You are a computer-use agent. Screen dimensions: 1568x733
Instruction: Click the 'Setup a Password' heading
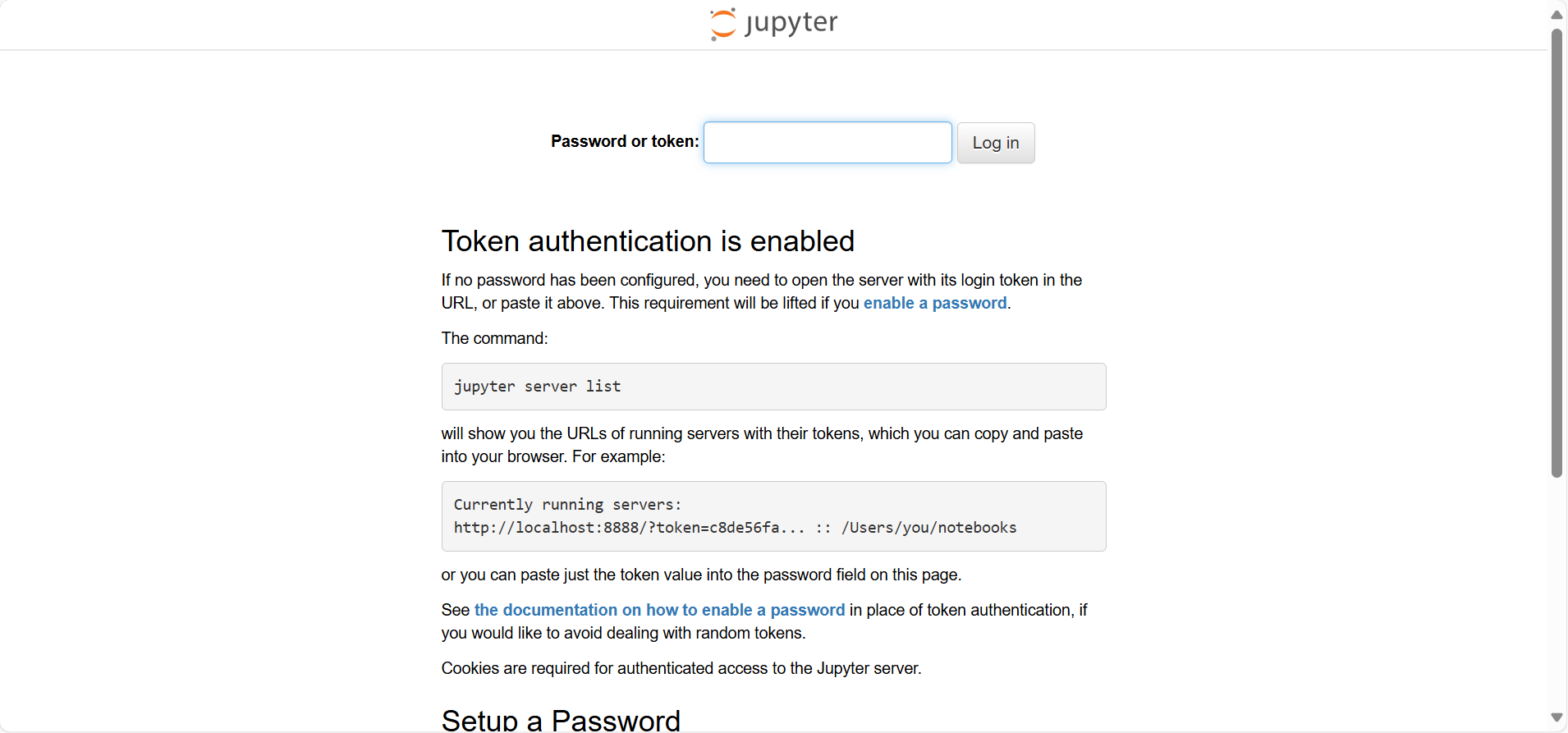coord(561,718)
